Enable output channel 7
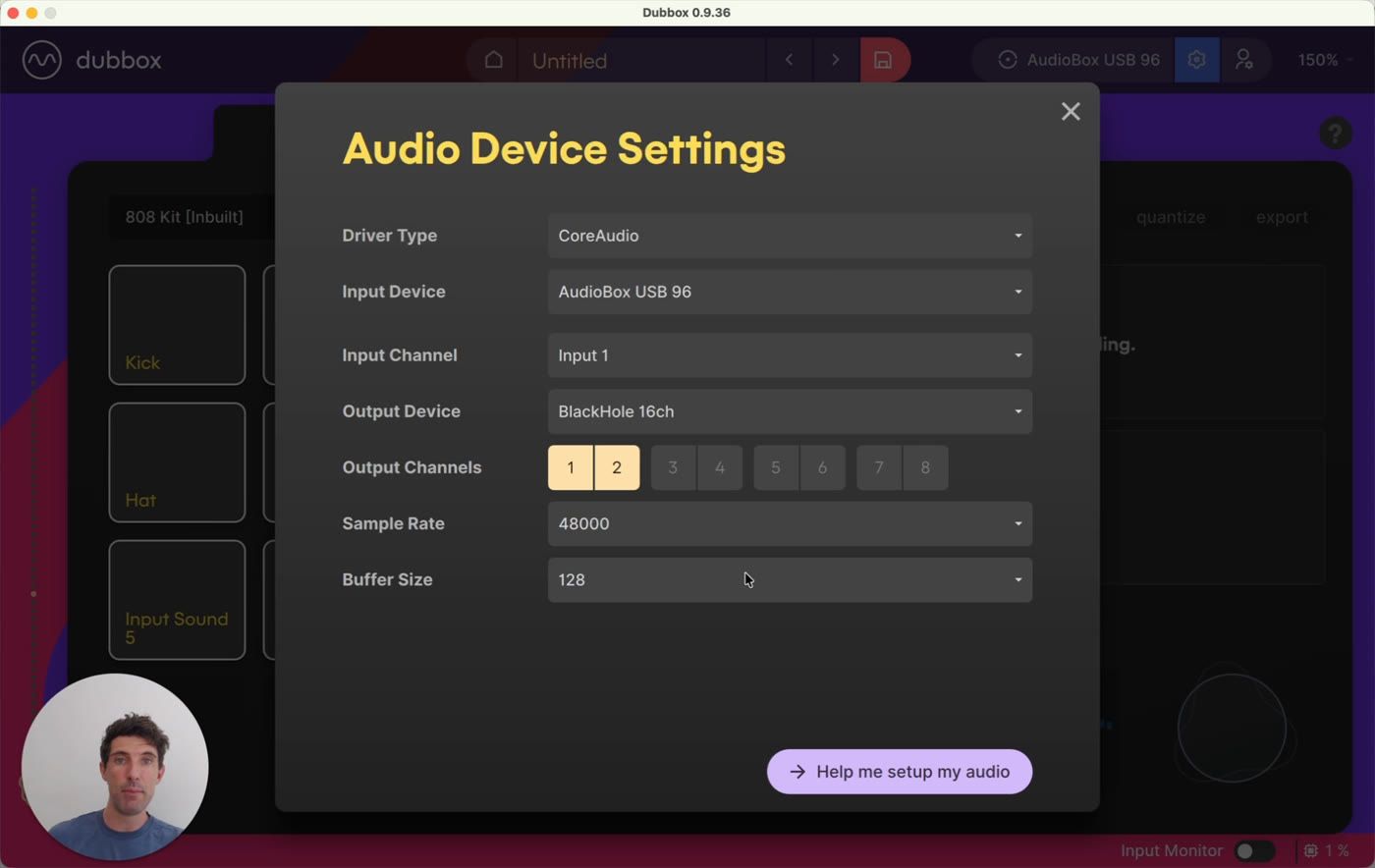 point(879,467)
